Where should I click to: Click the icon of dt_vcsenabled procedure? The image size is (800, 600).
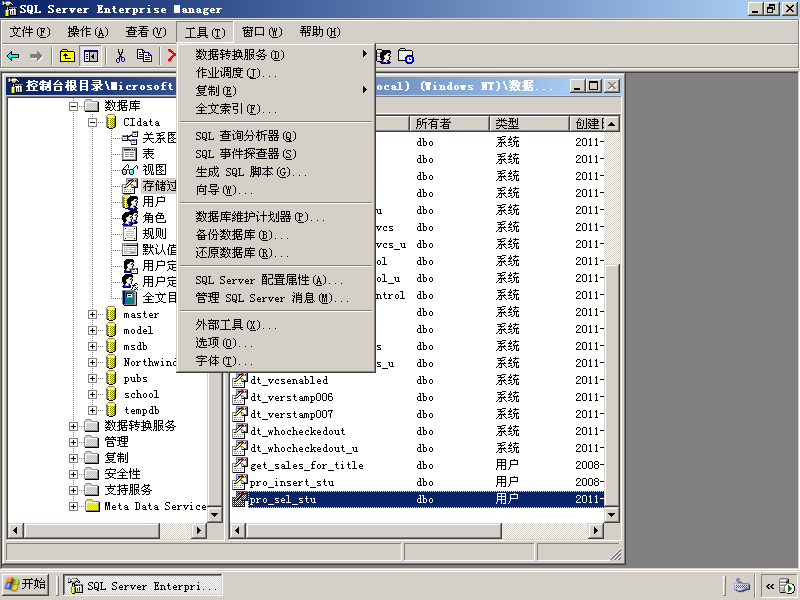(240, 380)
